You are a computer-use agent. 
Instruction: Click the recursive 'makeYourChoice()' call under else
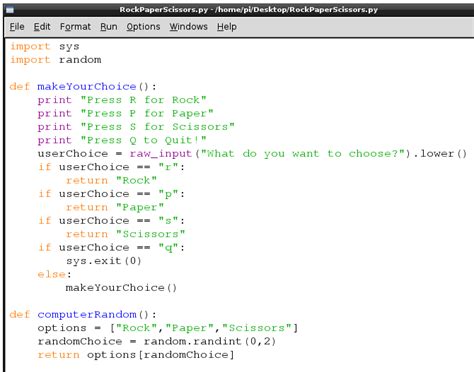pyautogui.click(x=121, y=288)
